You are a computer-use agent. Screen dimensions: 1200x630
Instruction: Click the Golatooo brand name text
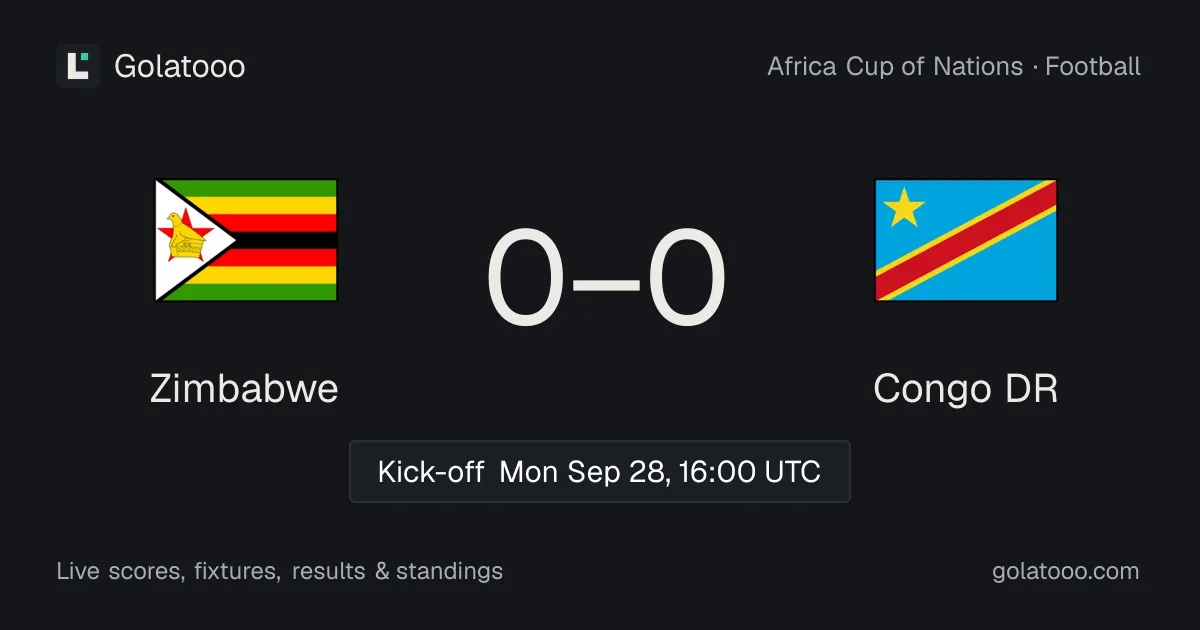180,67
